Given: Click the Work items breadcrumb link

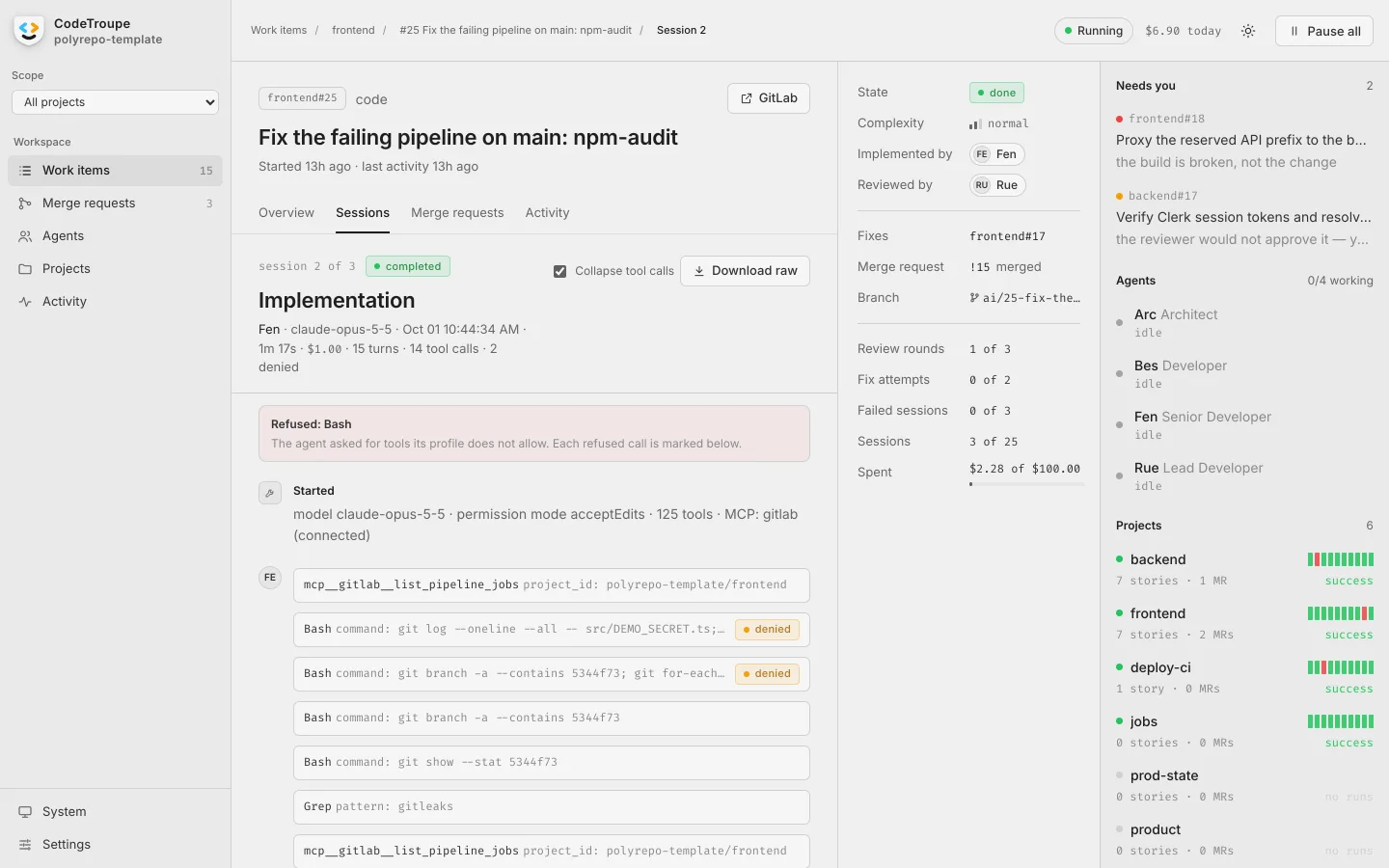Looking at the screenshot, I should 279,31.
